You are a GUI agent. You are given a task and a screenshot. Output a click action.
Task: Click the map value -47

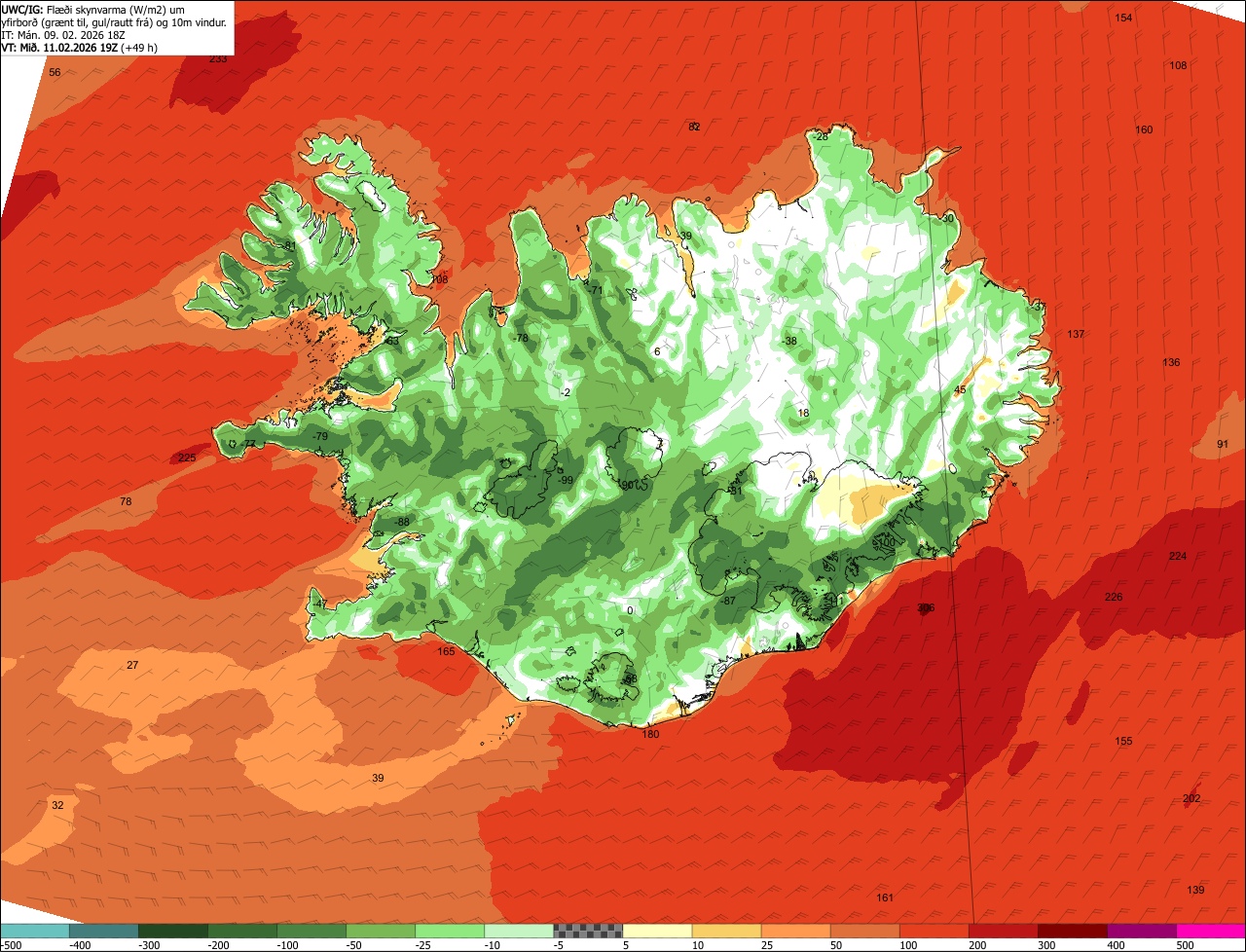319,604
